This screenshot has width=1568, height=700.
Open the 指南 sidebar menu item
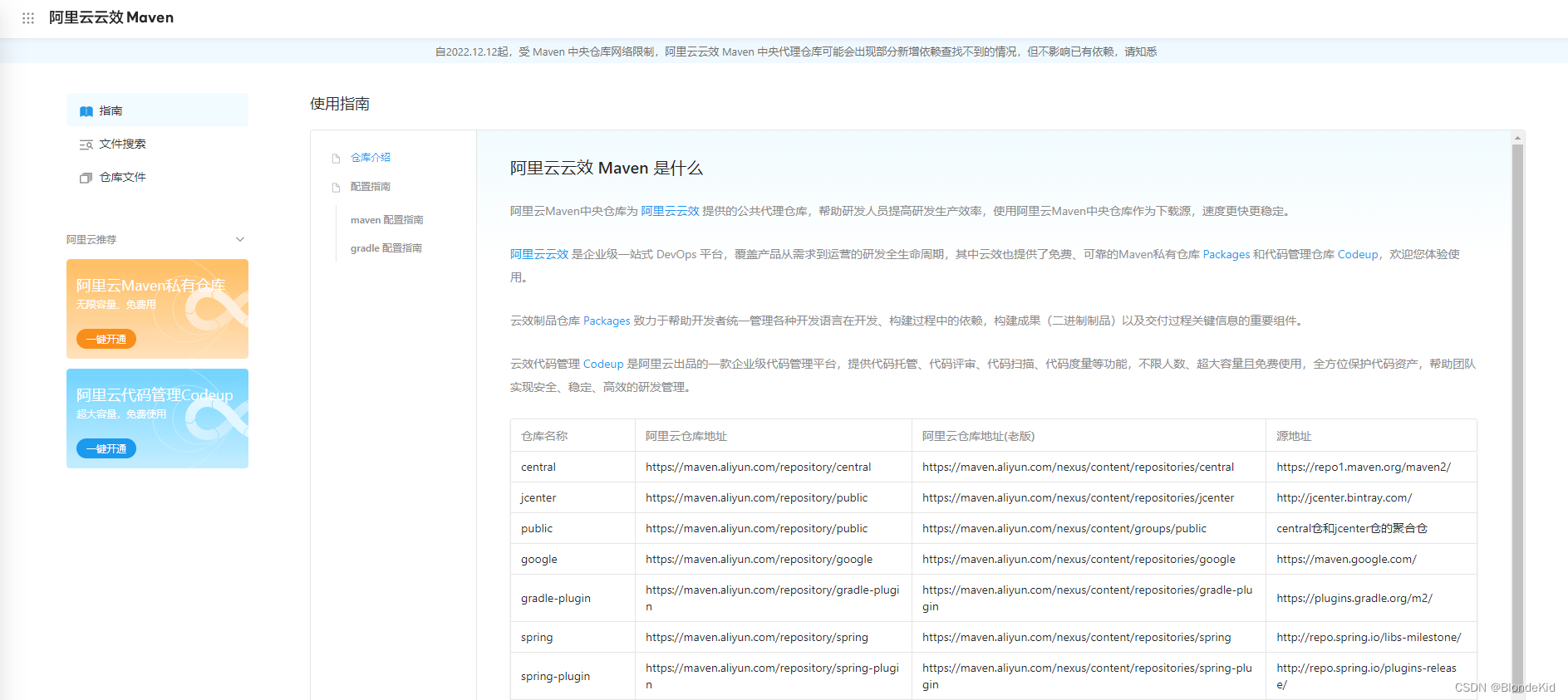pos(157,110)
